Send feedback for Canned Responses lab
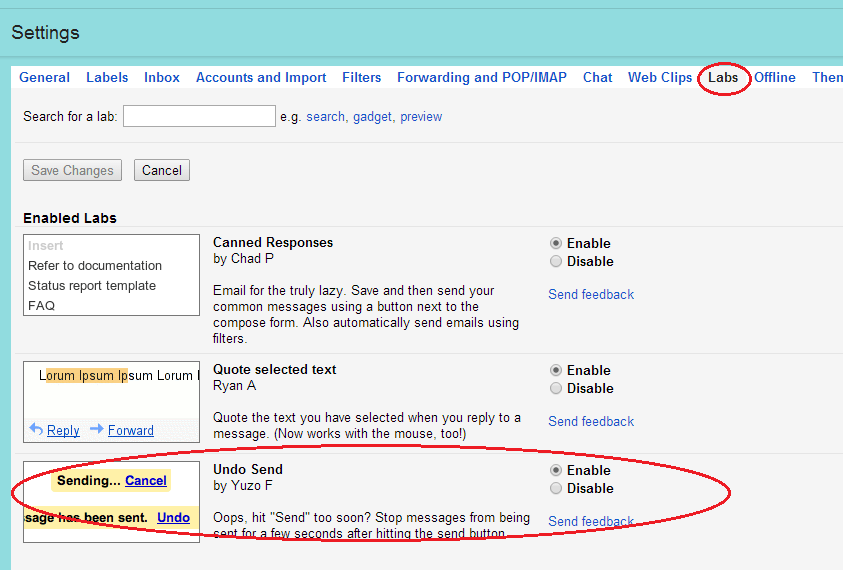843x570 pixels. point(591,294)
